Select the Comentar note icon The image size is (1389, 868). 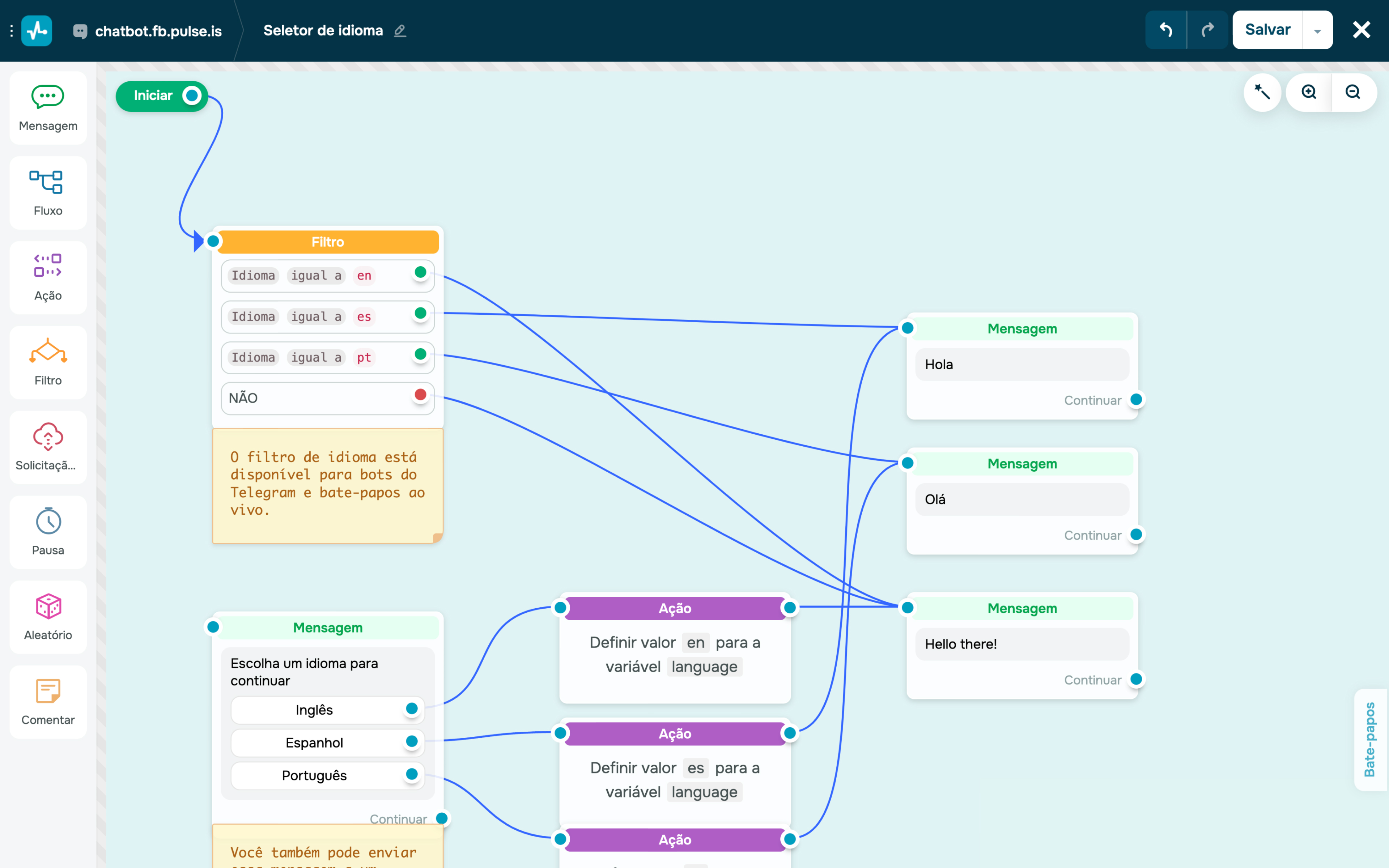click(48, 691)
